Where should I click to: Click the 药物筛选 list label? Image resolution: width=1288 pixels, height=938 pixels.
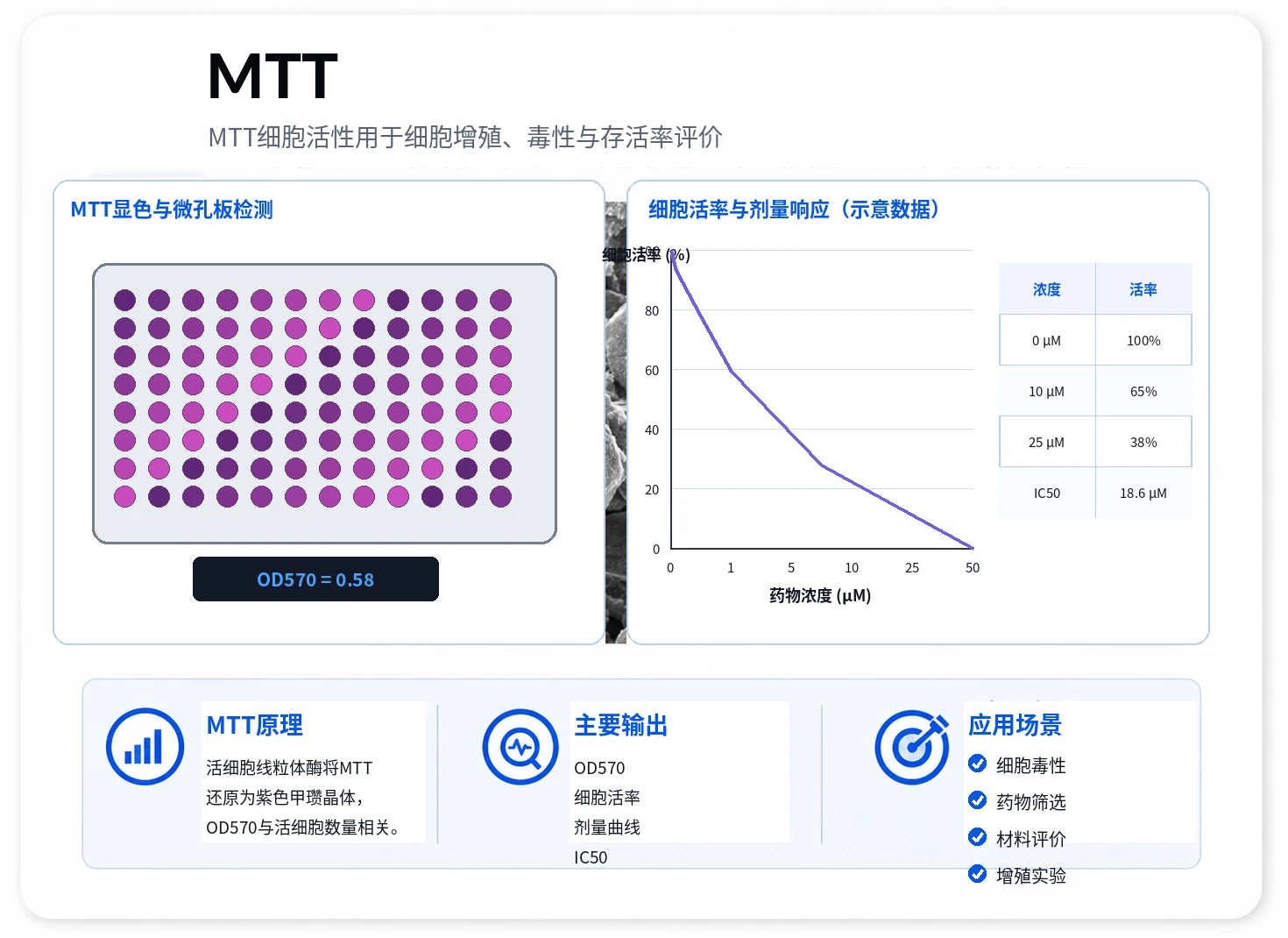tap(1031, 802)
